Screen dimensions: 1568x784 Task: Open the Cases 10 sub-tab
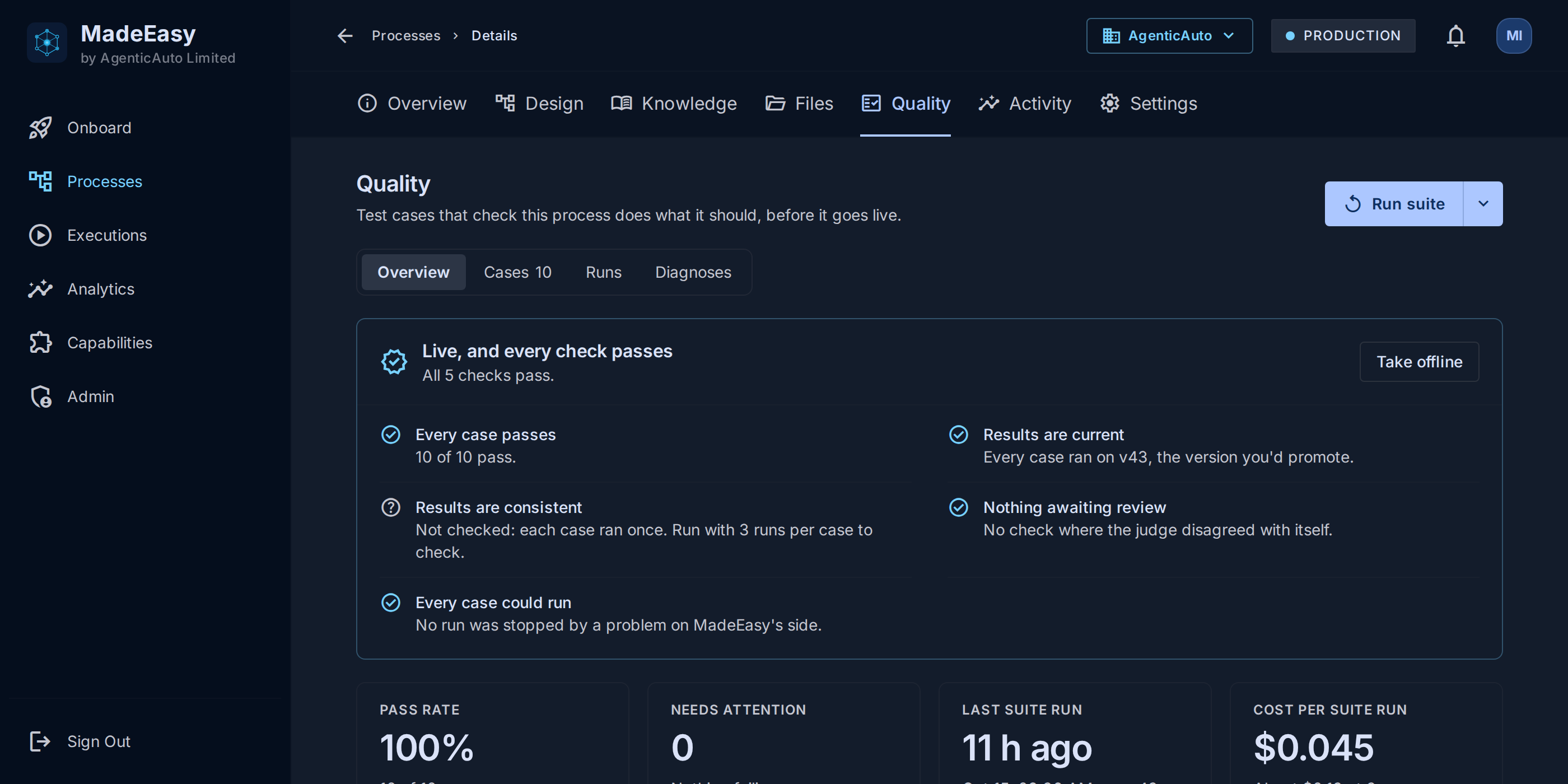coord(517,272)
